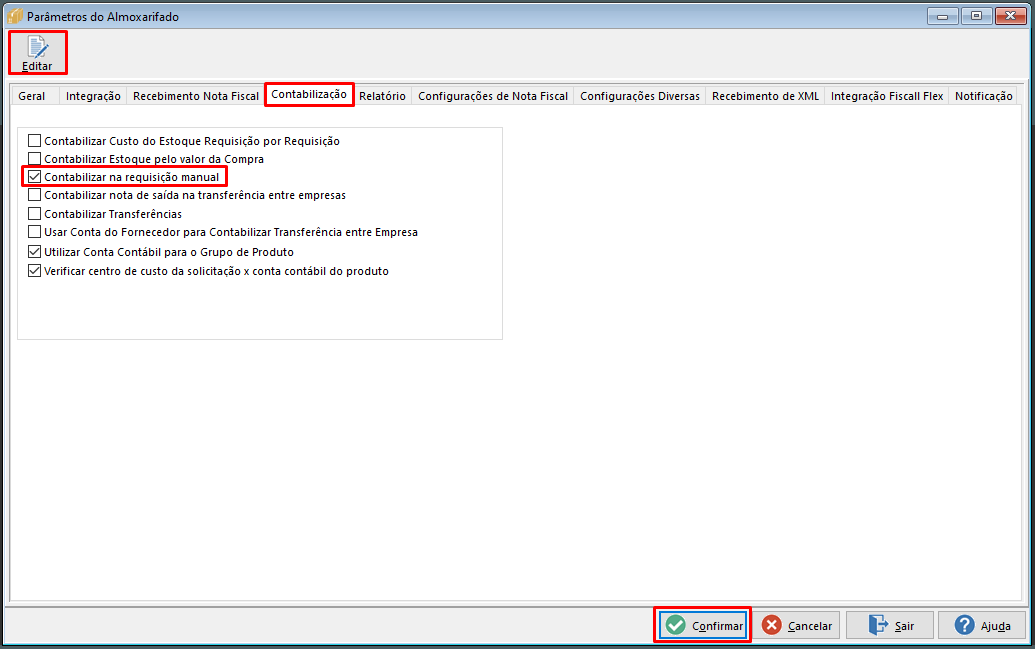Click the Cancelar button
This screenshot has height=649, width=1035.
797,625
